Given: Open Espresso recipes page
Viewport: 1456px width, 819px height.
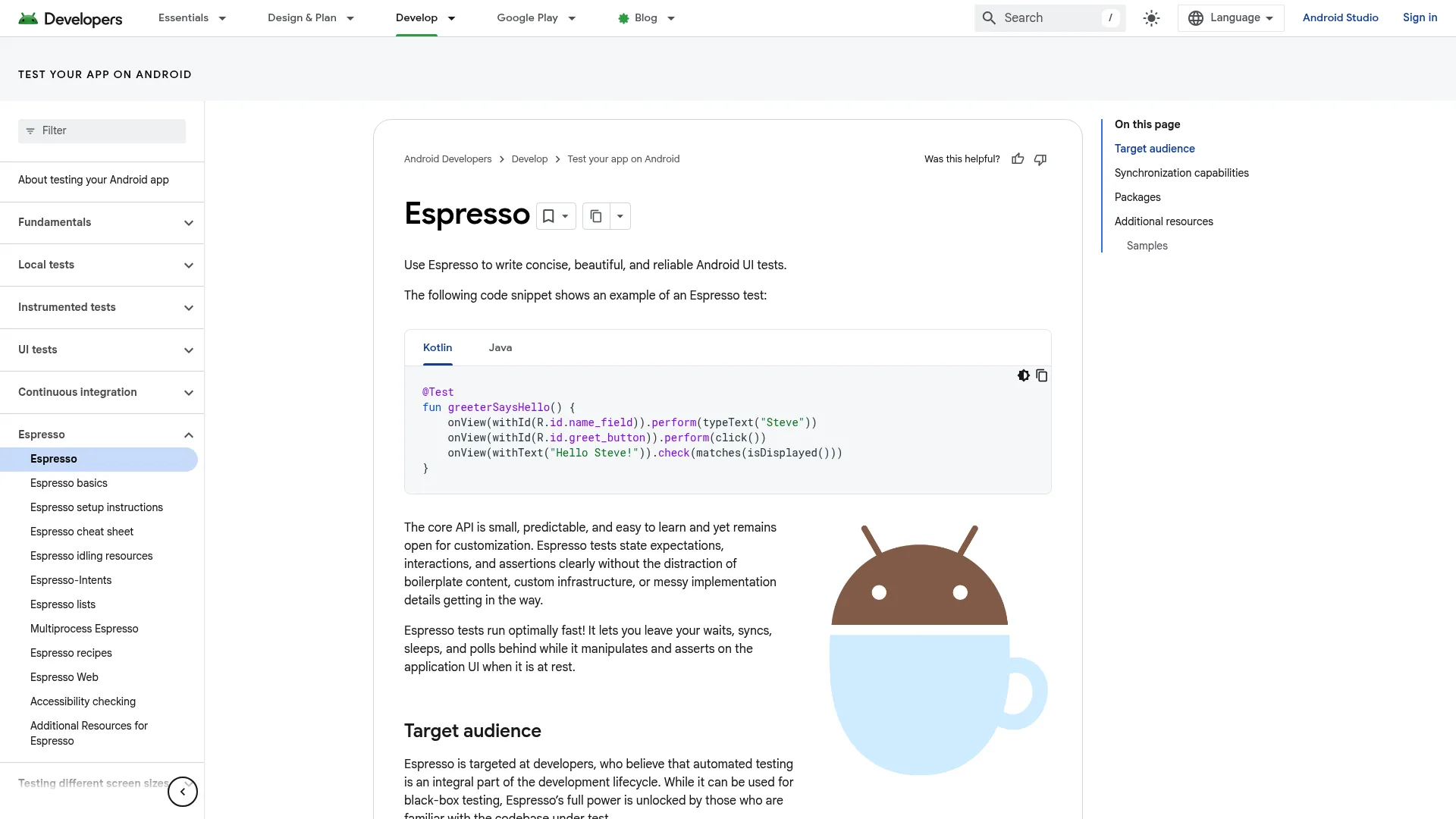Looking at the screenshot, I should point(71,653).
